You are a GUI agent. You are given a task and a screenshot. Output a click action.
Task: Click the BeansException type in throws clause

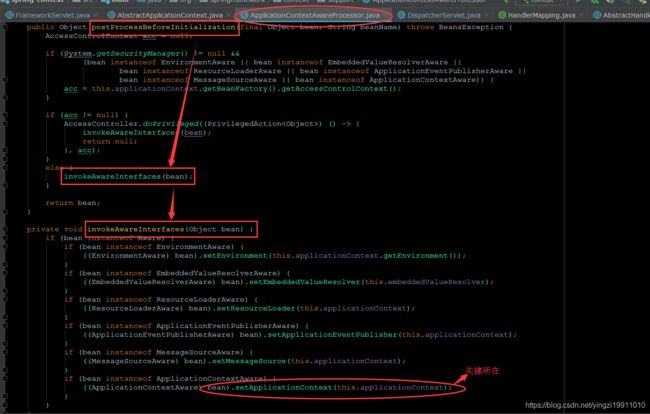tap(471, 27)
